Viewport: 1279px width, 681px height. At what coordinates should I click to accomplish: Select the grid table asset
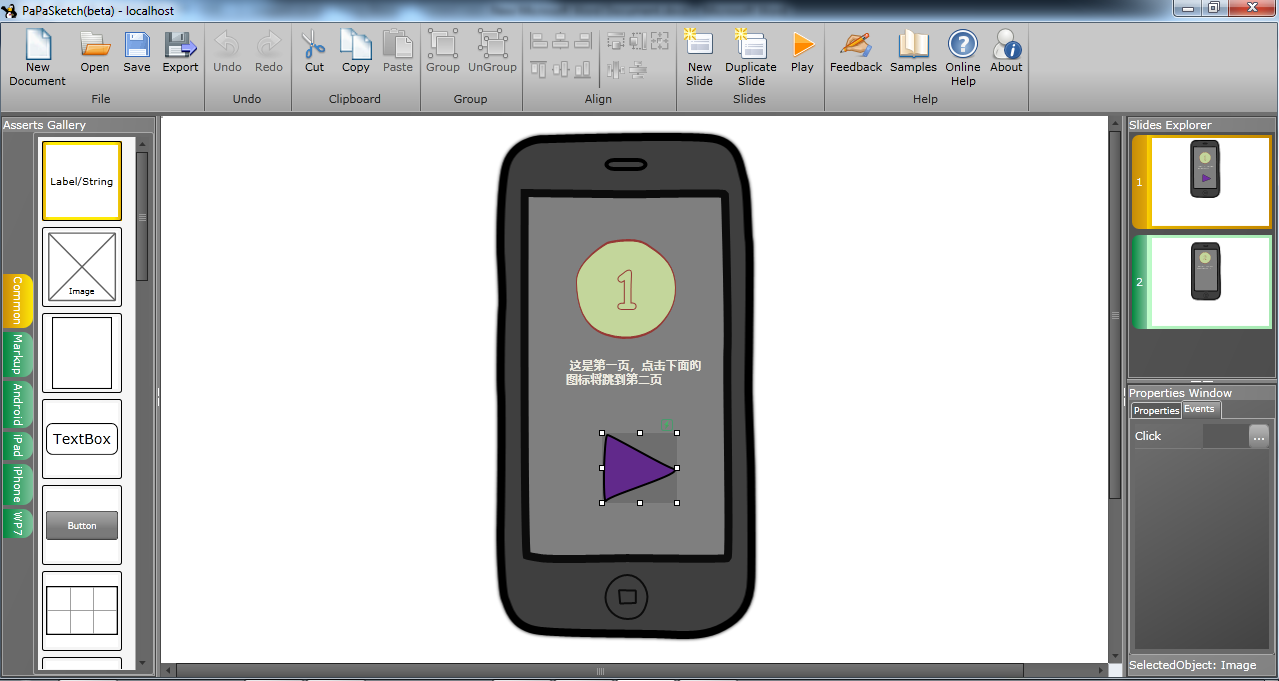(x=82, y=611)
